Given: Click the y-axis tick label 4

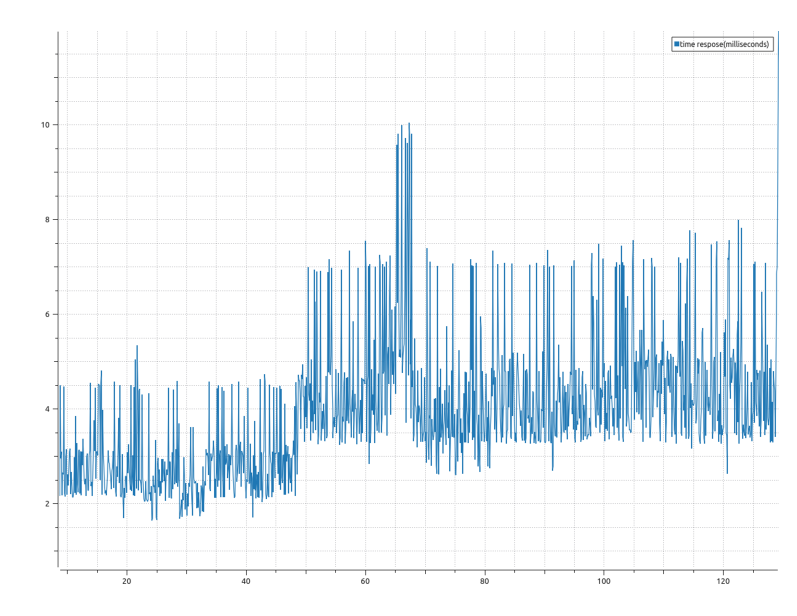Looking at the screenshot, I should [45, 409].
